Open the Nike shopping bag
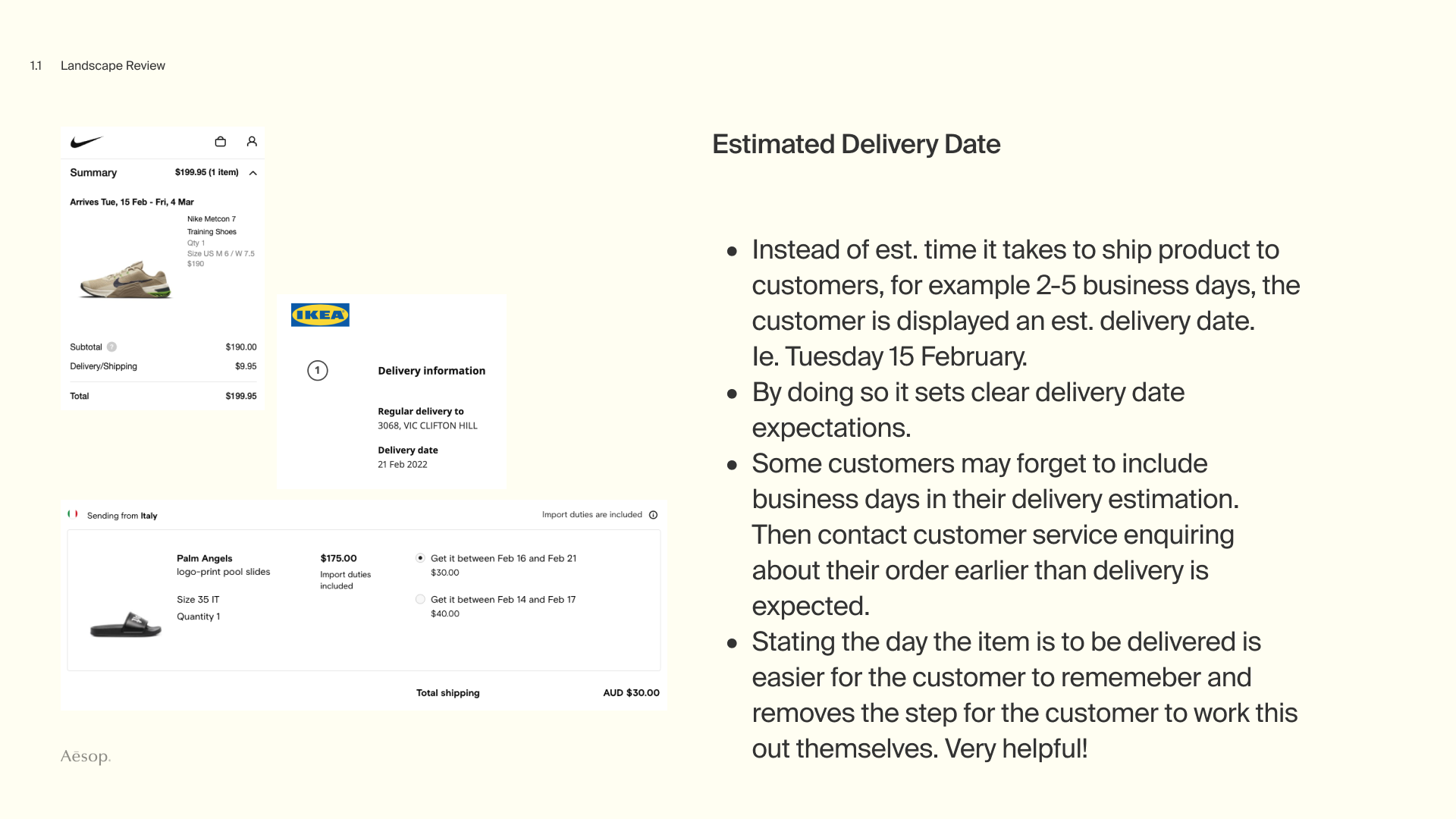Screen dimensions: 1456x819 [x=221, y=142]
